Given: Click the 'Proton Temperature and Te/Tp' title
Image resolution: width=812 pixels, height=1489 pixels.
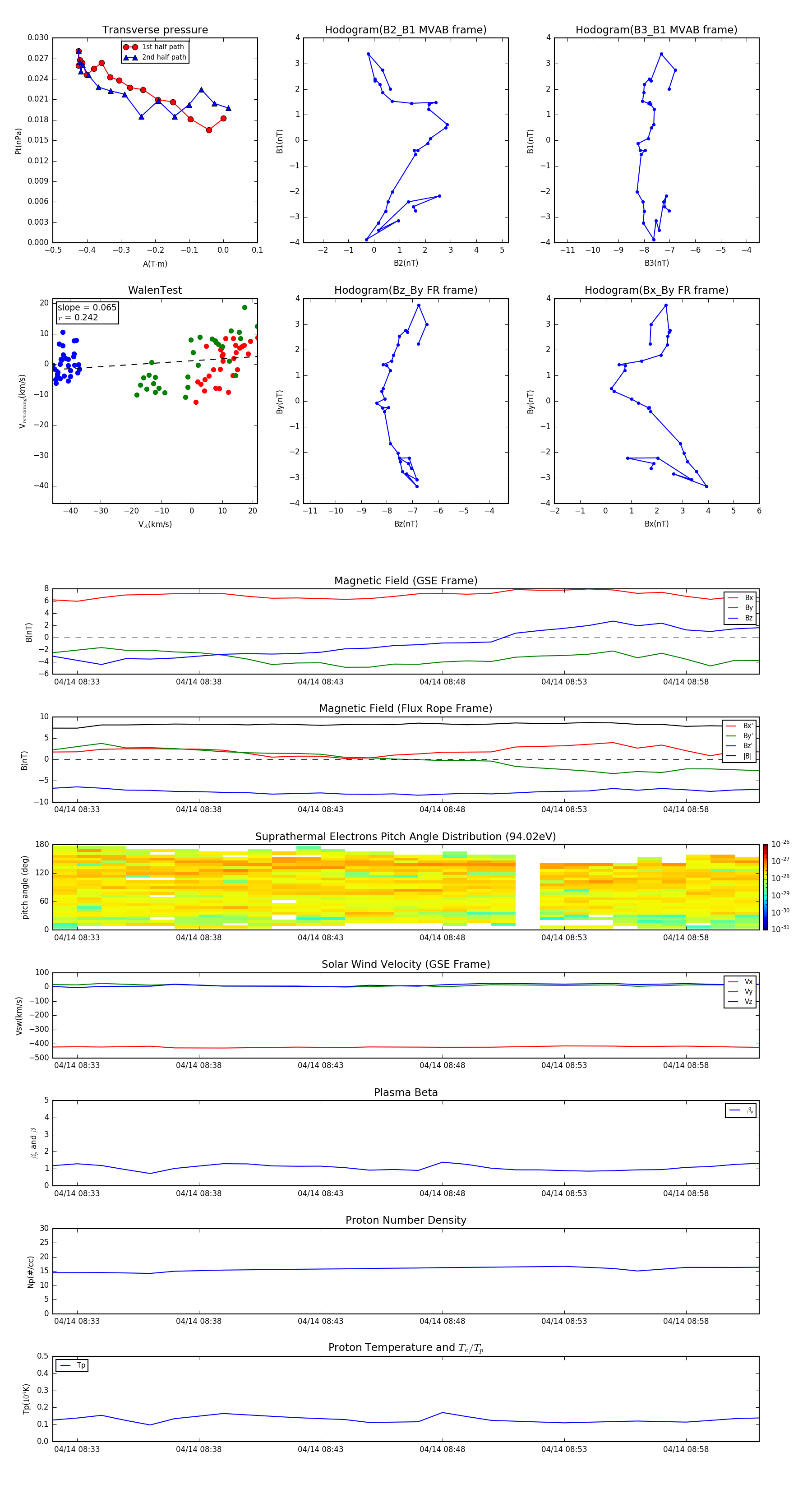Looking at the screenshot, I should (406, 1348).
